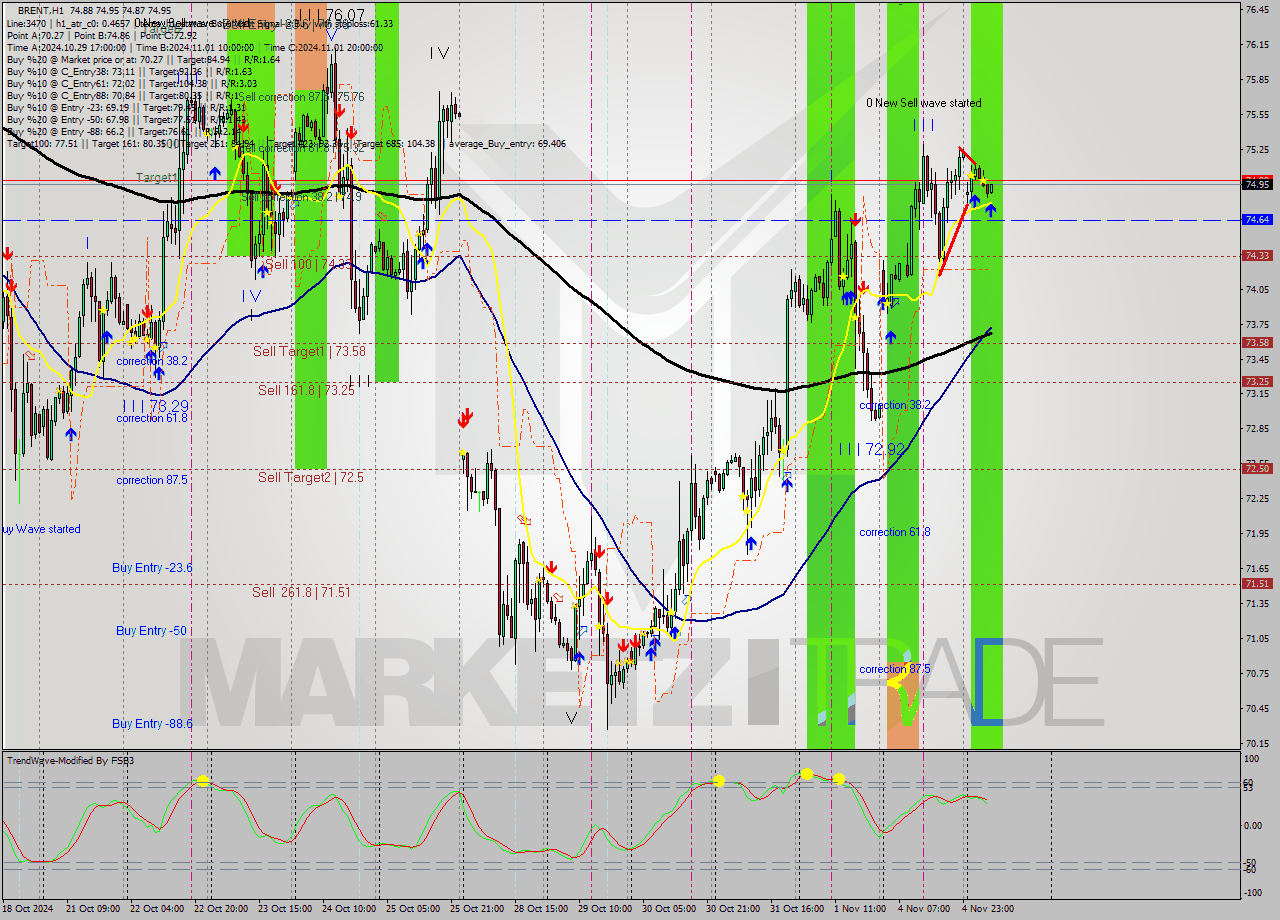Click the '0 New Sell wave started' label
This screenshot has height=920, width=1280.
pyautogui.click(x=923, y=103)
